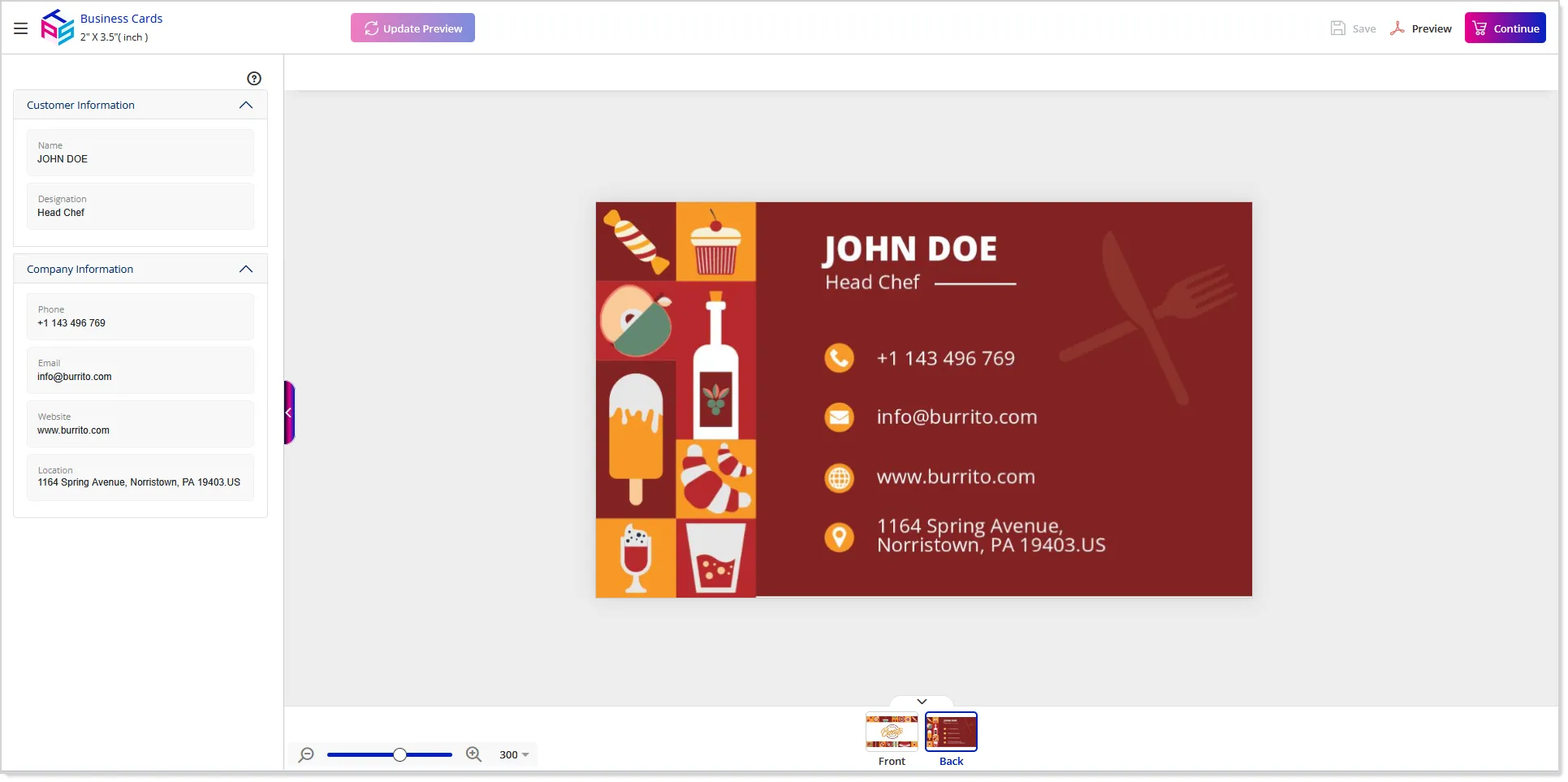The image size is (1568, 782).
Task: Collapse the page thumbnails strip chevron
Action: point(922,702)
